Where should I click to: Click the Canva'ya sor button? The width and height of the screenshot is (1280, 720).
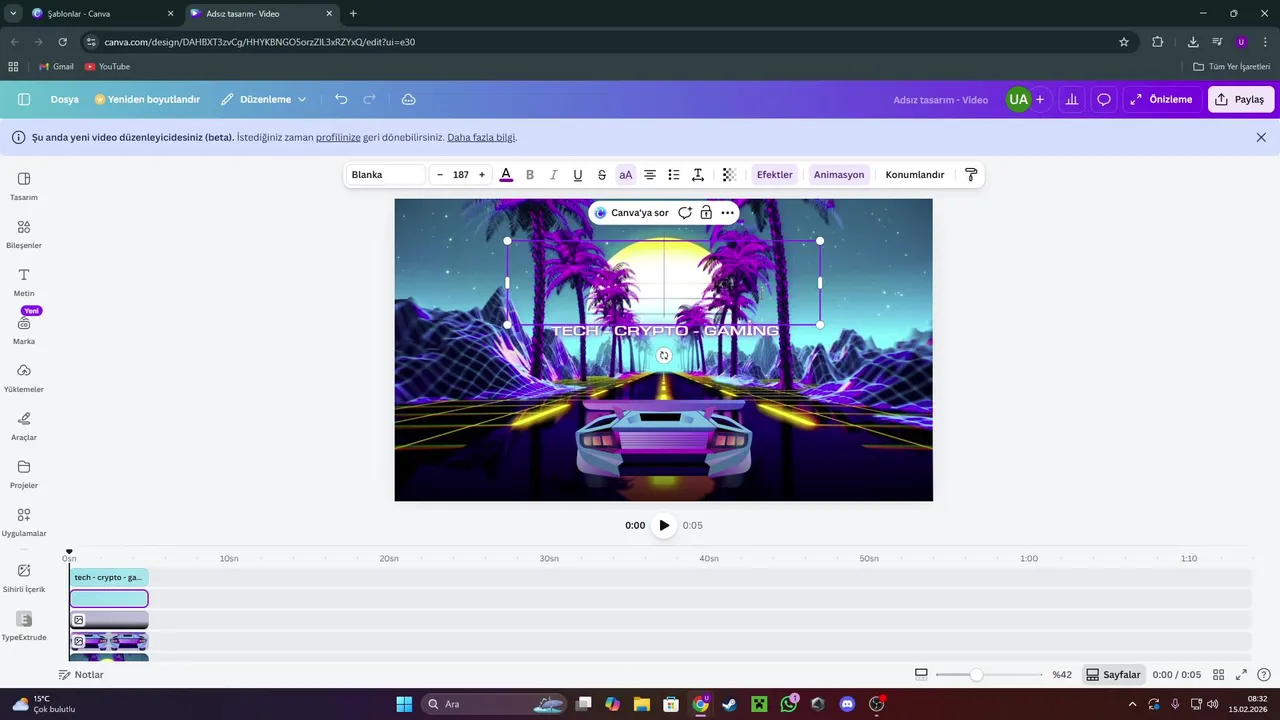[x=631, y=213]
